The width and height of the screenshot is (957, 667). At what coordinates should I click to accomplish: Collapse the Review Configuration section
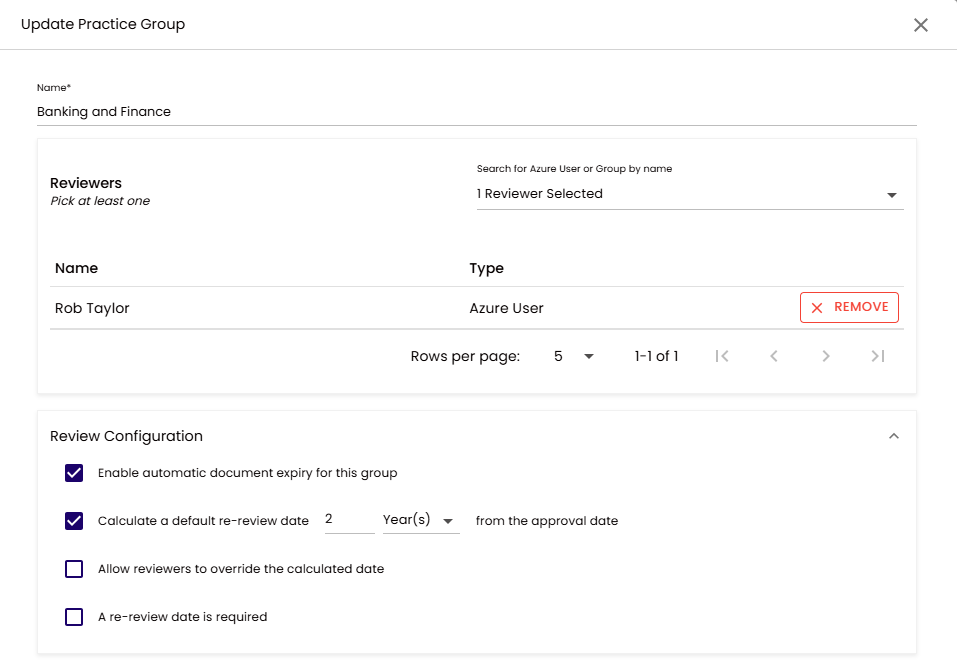coord(894,436)
